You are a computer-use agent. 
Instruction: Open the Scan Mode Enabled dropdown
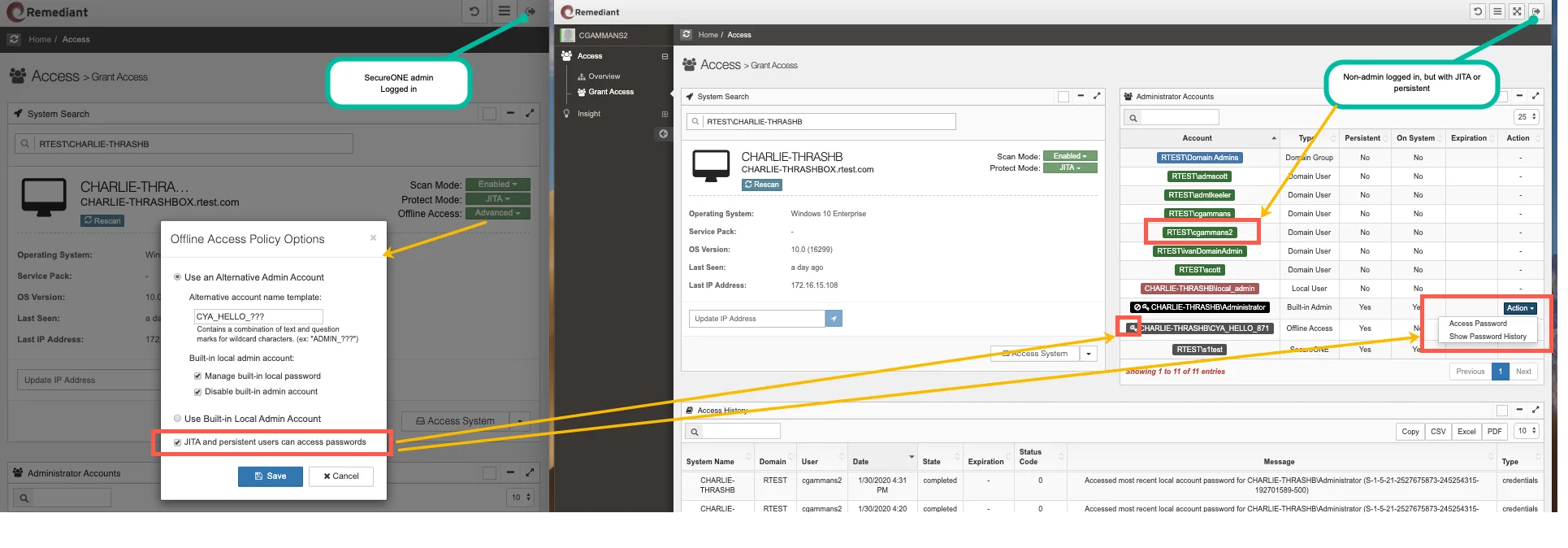(x=1070, y=156)
